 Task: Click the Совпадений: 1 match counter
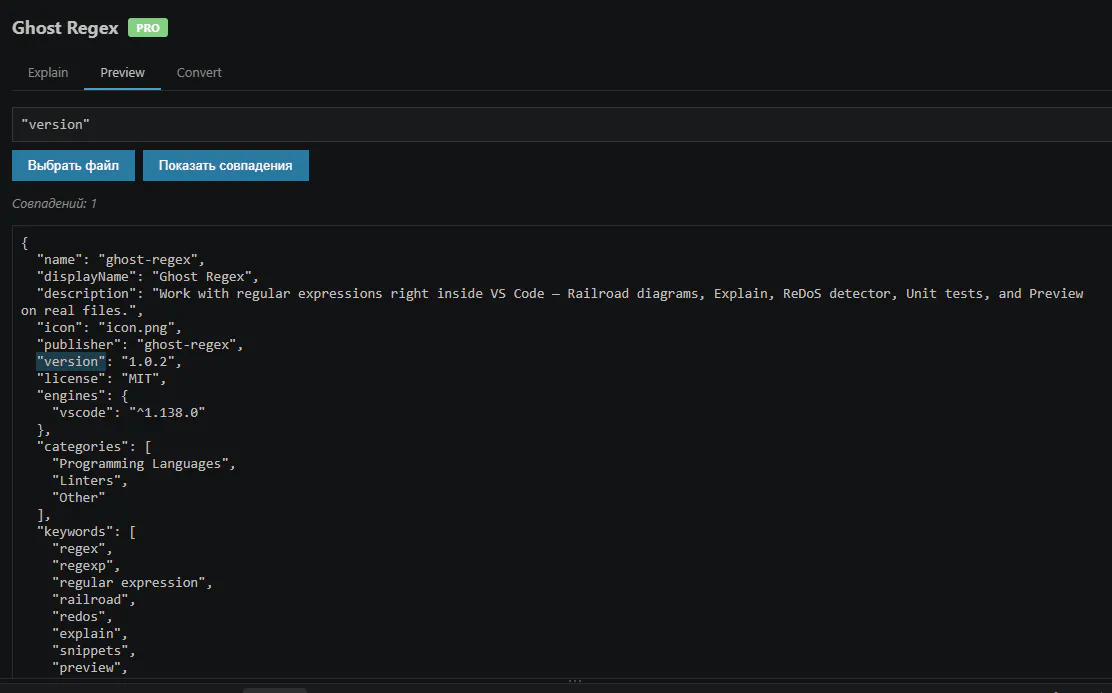(x=54, y=204)
